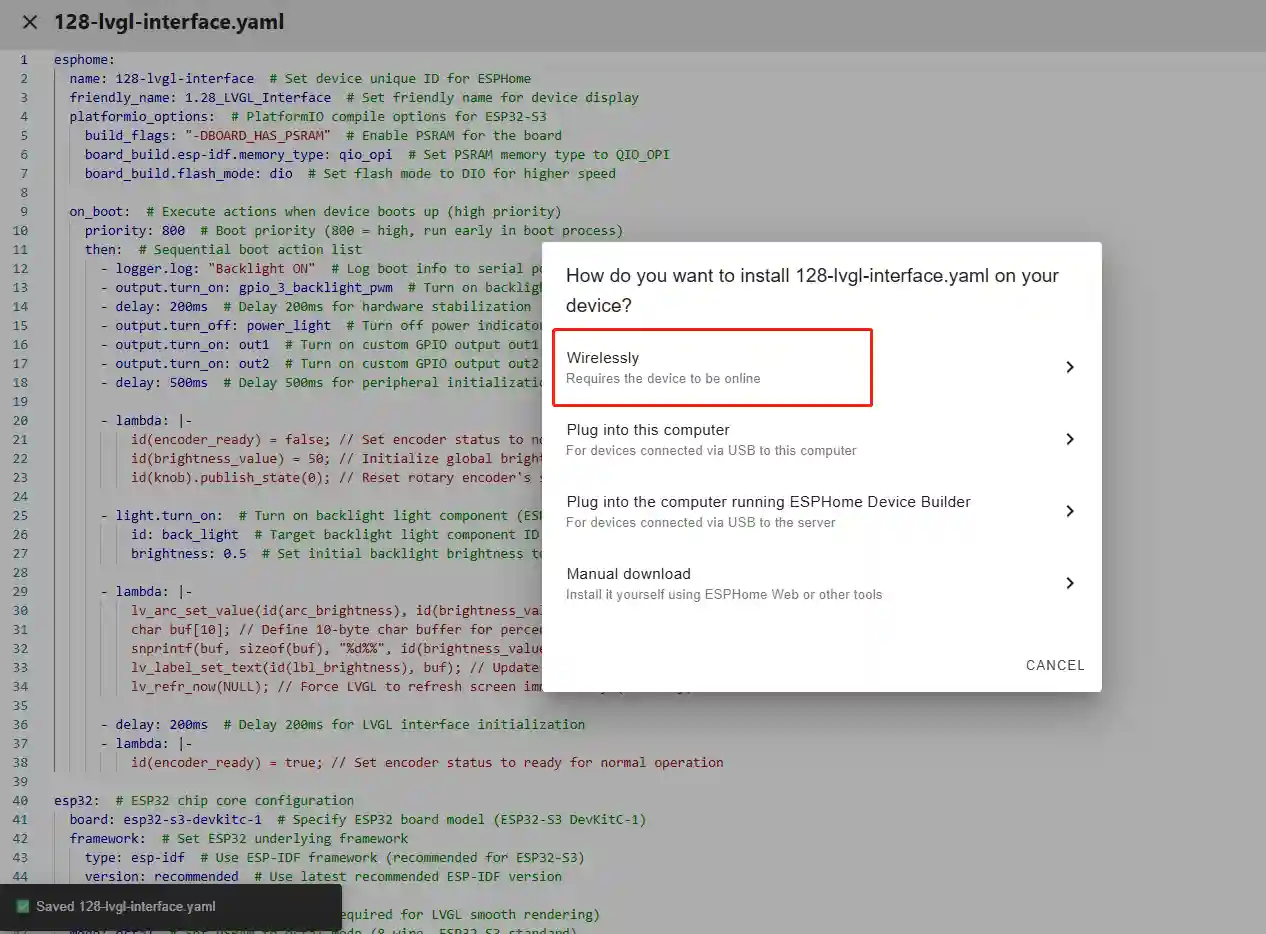The width and height of the screenshot is (1266, 934).
Task: Click the esphome: key on line 1
Action: click(x=84, y=60)
